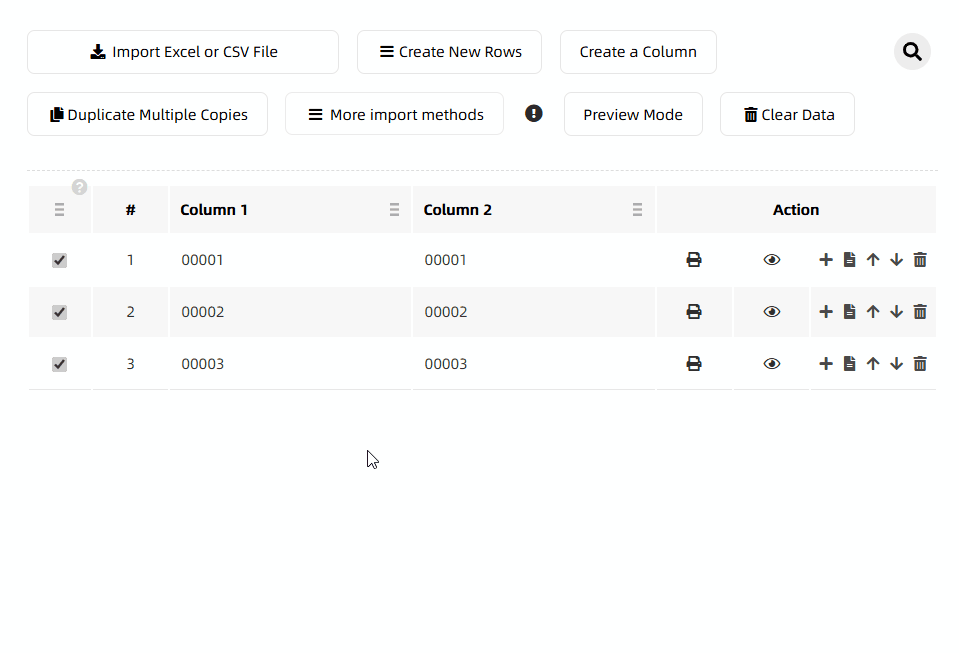
Task: Open Column 1 header menu
Action: [394, 210]
